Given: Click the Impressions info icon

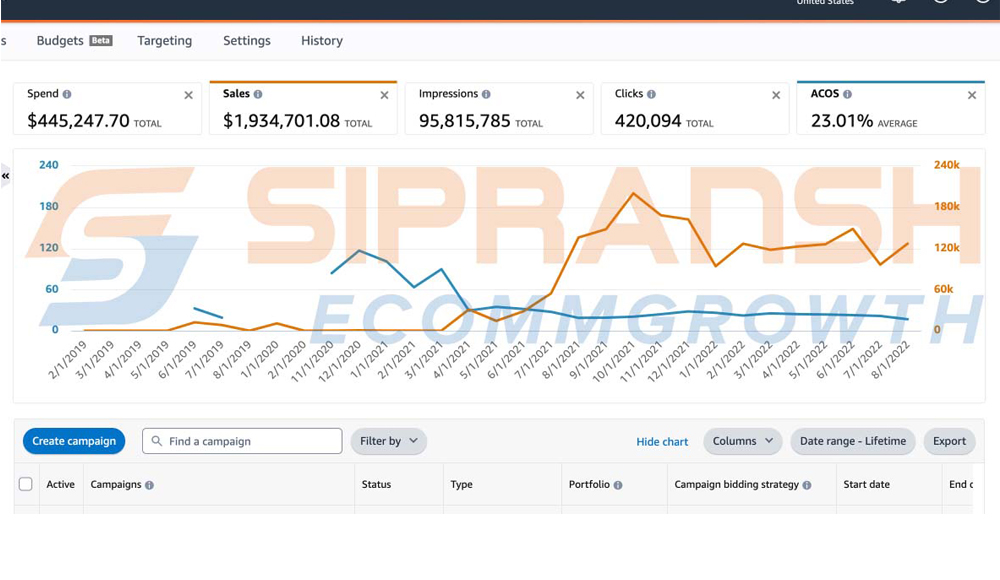Looking at the screenshot, I should [486, 94].
